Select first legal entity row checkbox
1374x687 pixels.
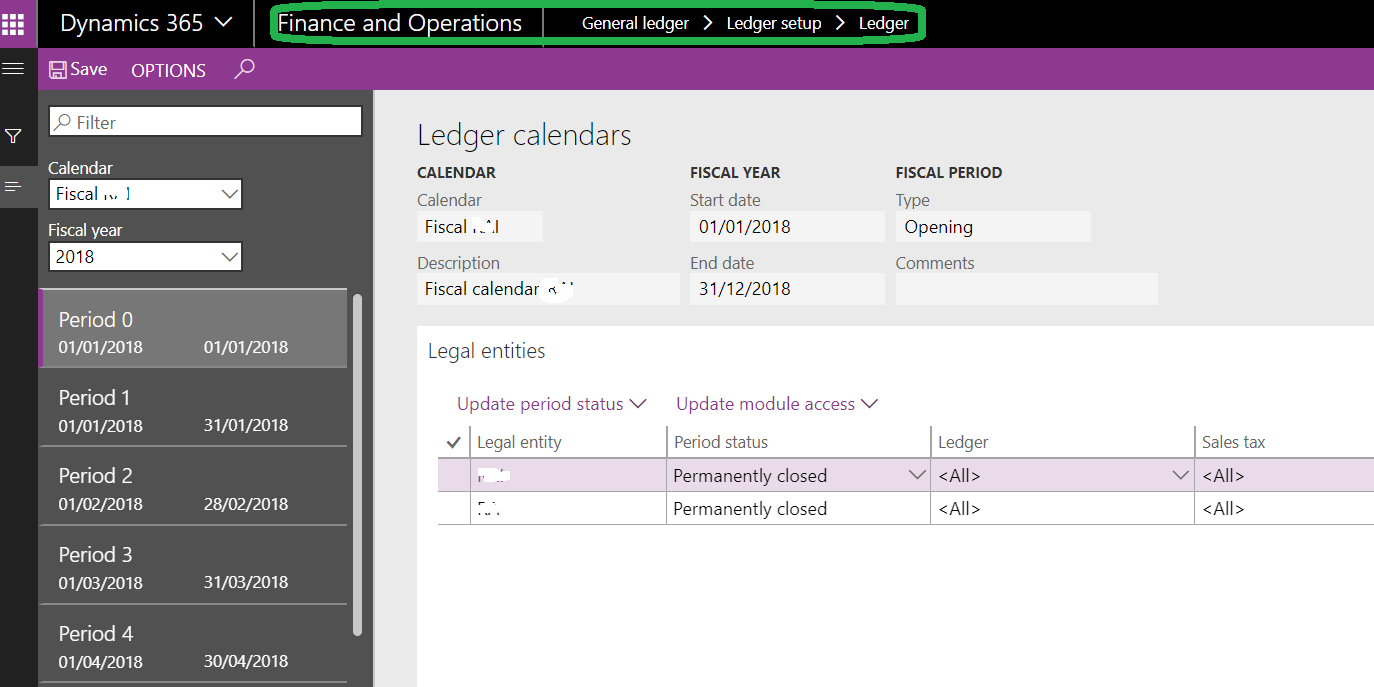[453, 476]
